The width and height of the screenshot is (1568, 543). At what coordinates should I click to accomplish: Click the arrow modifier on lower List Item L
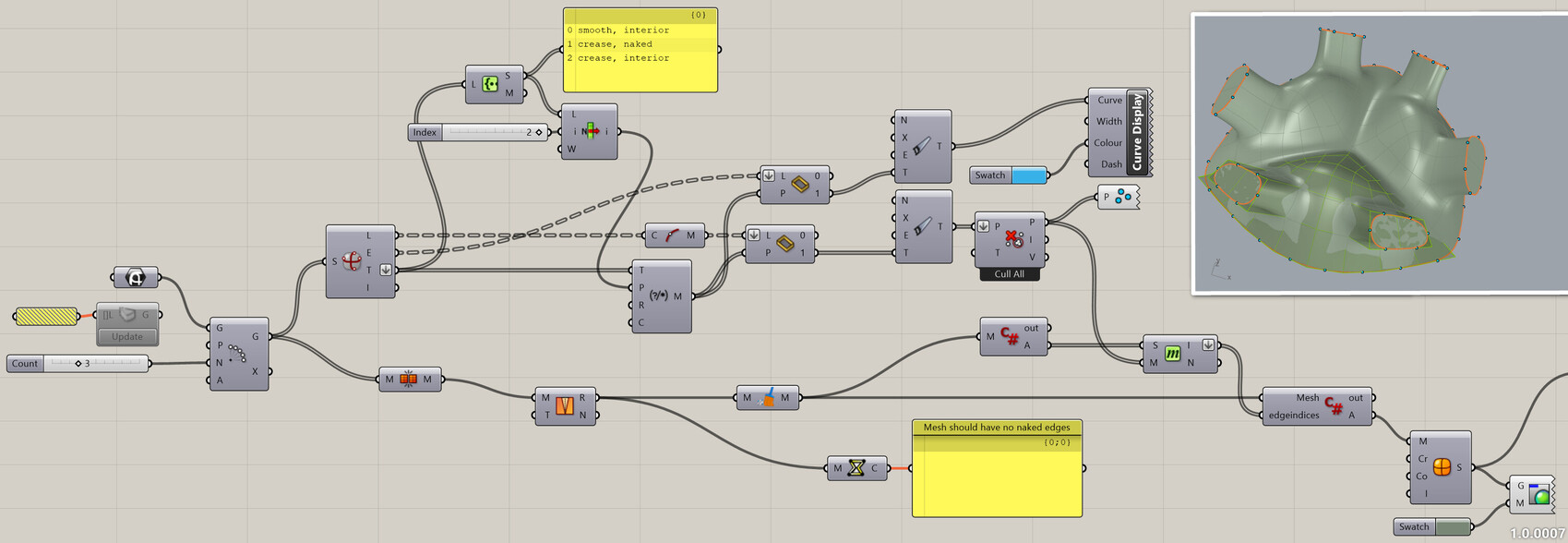click(x=753, y=235)
